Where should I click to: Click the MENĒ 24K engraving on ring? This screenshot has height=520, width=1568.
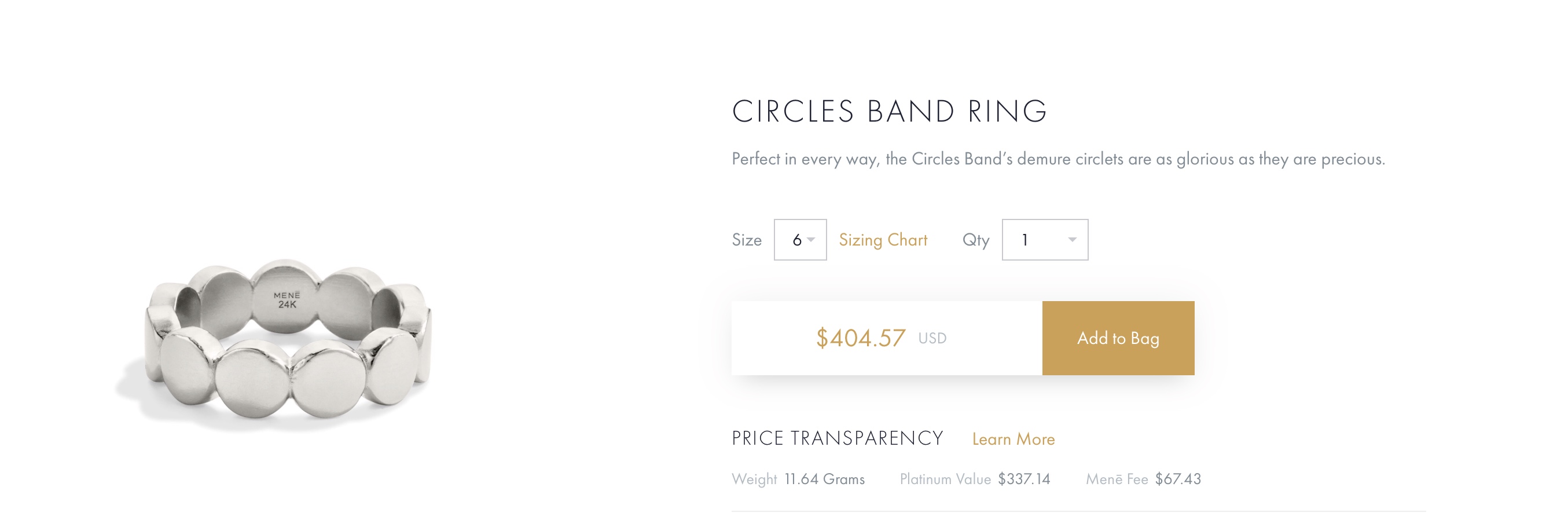287,299
